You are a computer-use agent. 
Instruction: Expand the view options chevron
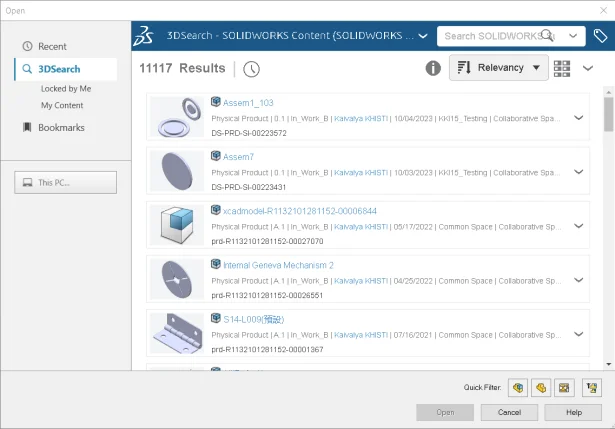coord(588,68)
